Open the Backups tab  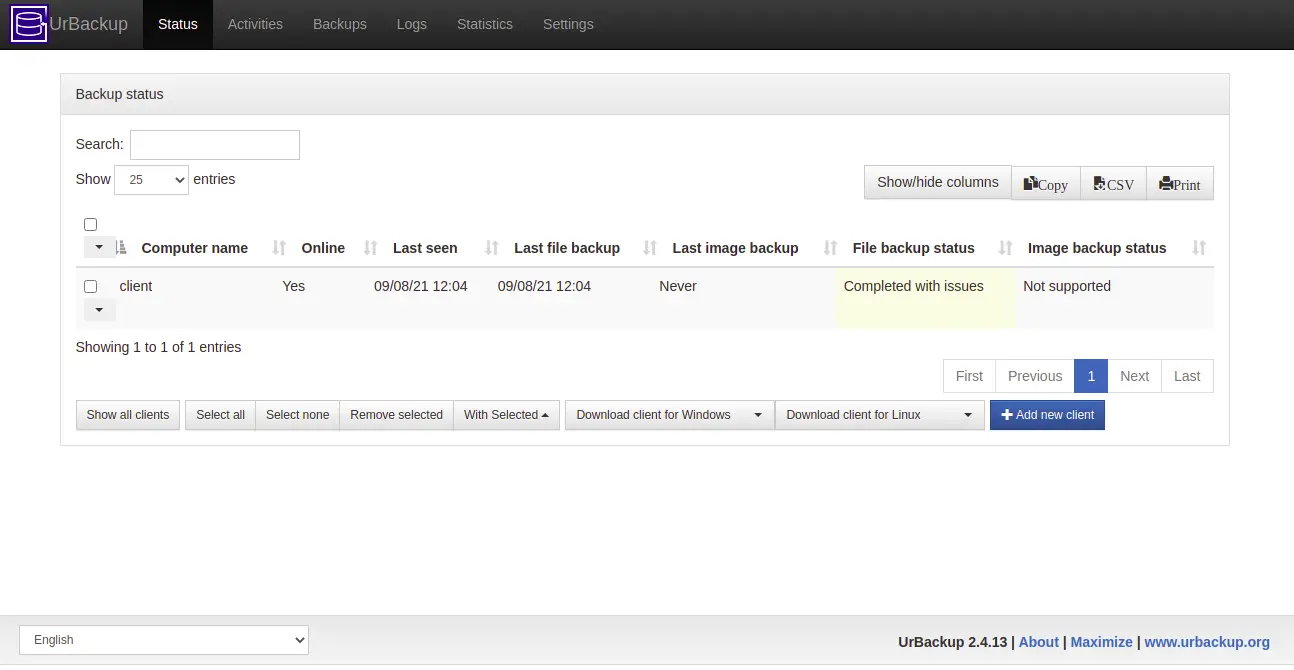340,24
